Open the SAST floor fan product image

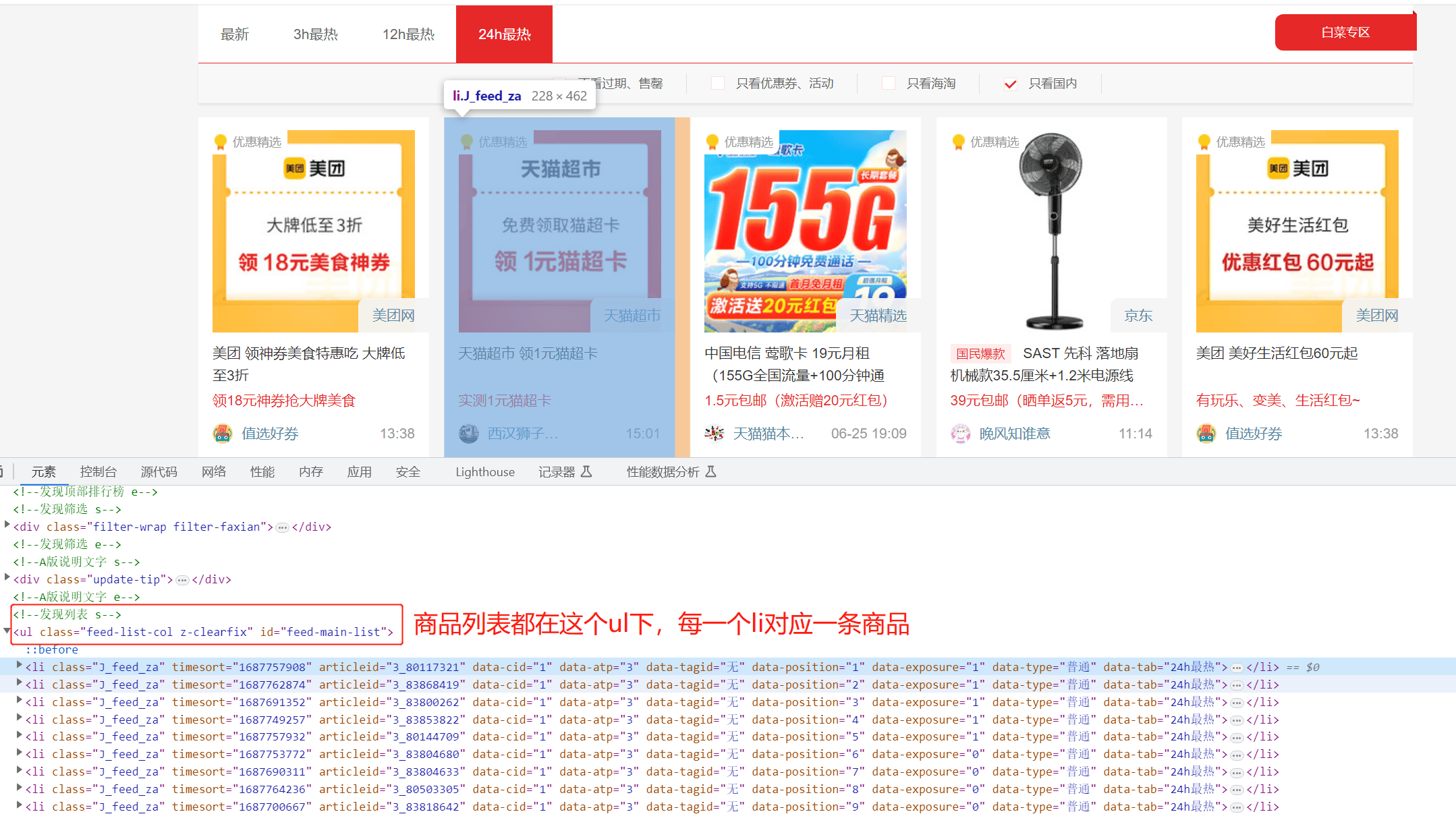coord(1051,231)
